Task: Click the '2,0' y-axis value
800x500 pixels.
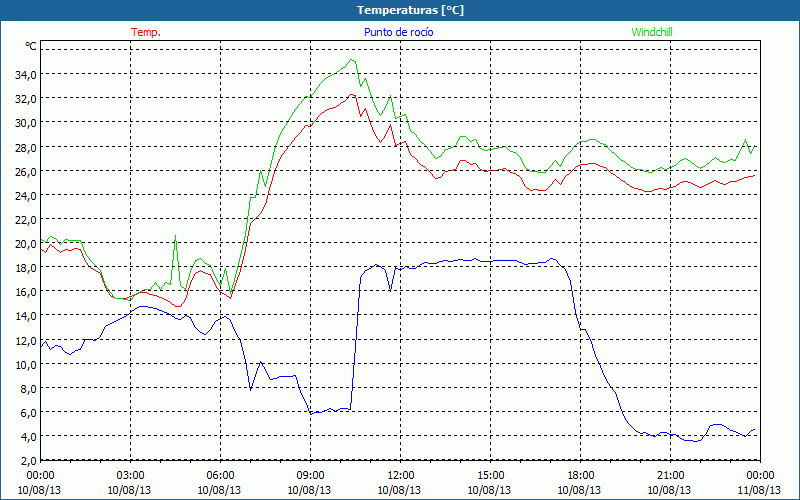Action: pyautogui.click(x=28, y=460)
